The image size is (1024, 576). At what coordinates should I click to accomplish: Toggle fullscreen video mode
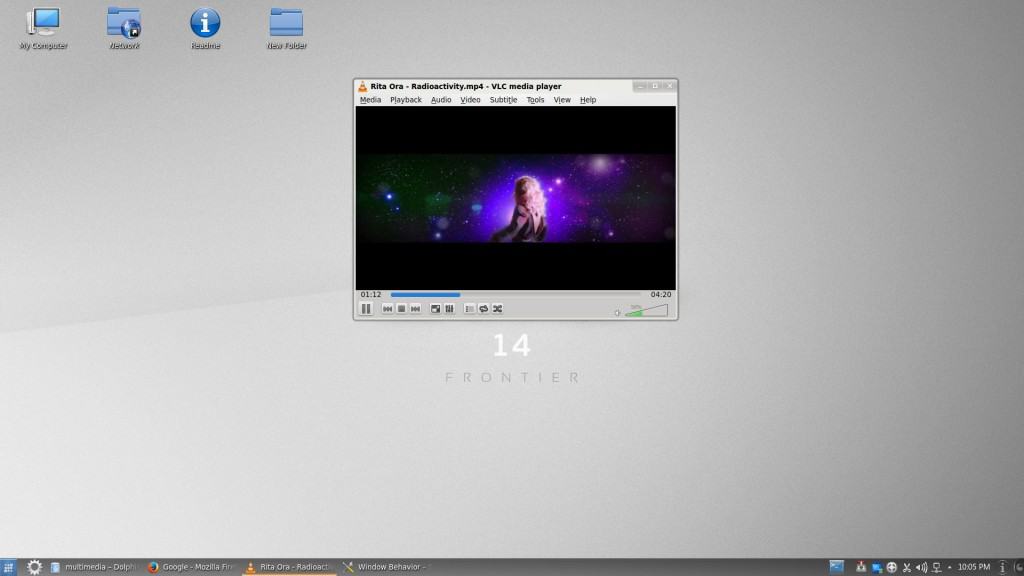coord(435,309)
